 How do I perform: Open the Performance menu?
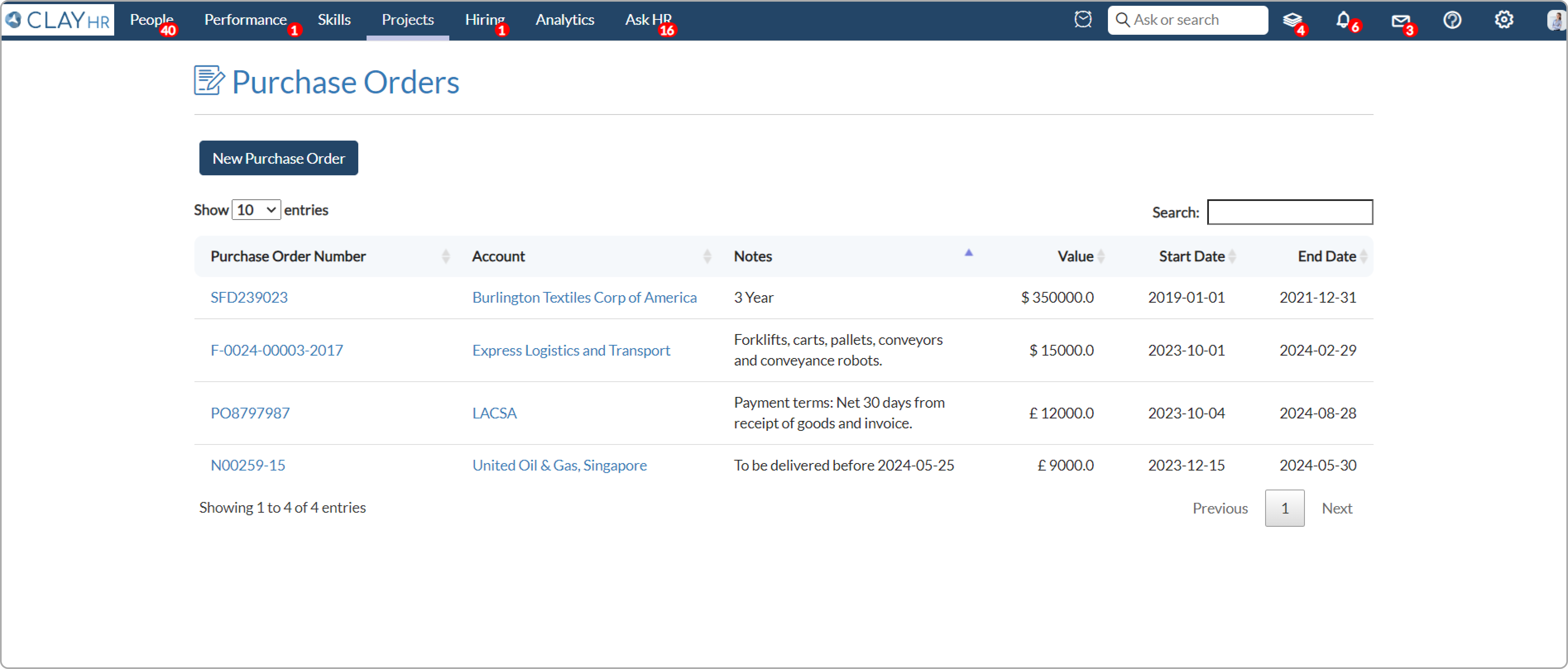[245, 20]
